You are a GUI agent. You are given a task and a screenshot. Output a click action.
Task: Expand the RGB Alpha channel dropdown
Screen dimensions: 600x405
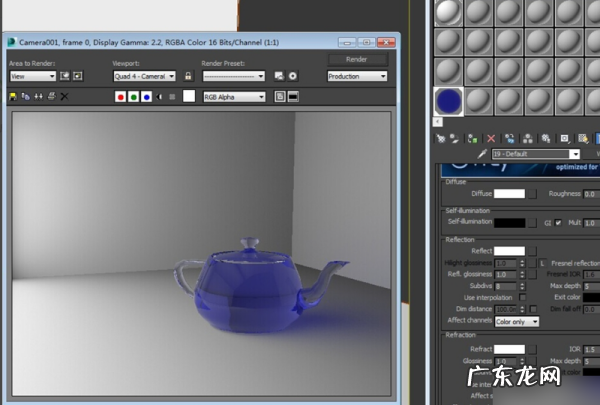[x=234, y=97]
